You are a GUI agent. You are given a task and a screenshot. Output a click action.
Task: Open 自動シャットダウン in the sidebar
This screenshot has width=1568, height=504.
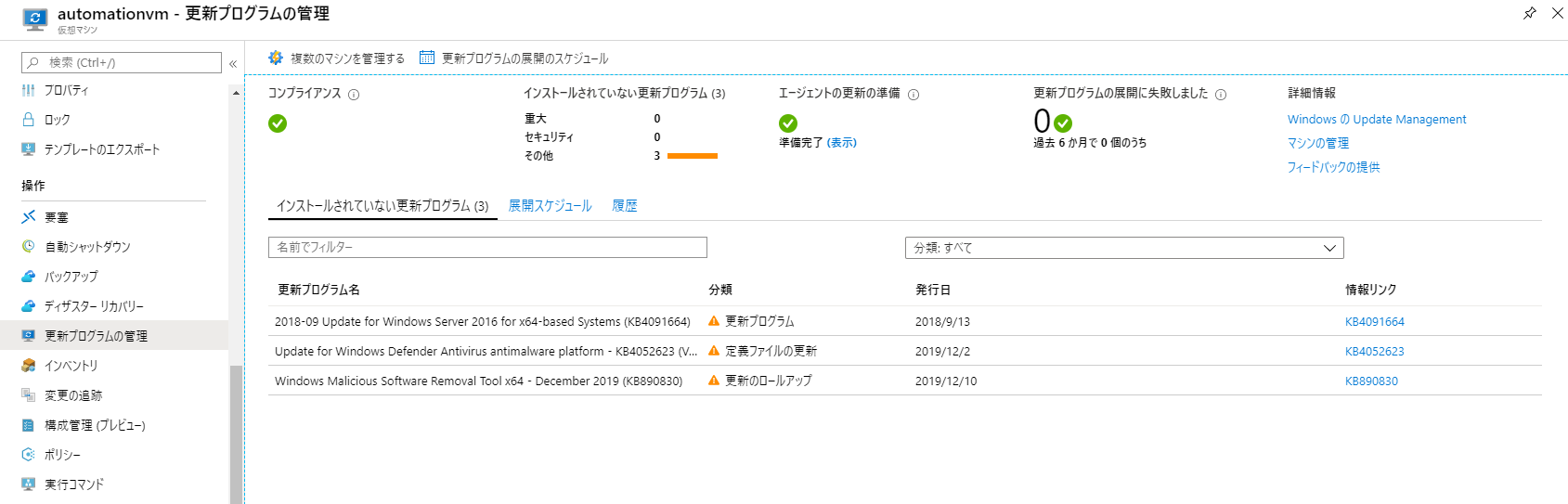[x=87, y=247]
